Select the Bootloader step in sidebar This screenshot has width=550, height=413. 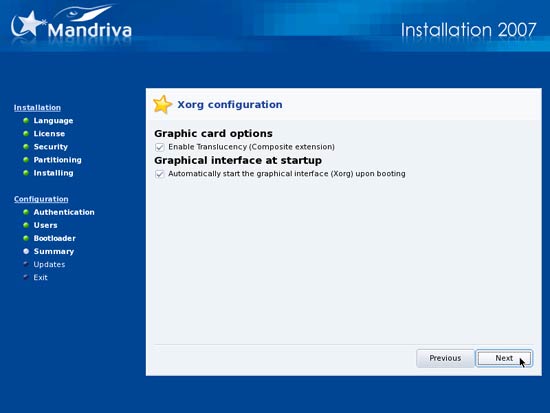coord(54,238)
